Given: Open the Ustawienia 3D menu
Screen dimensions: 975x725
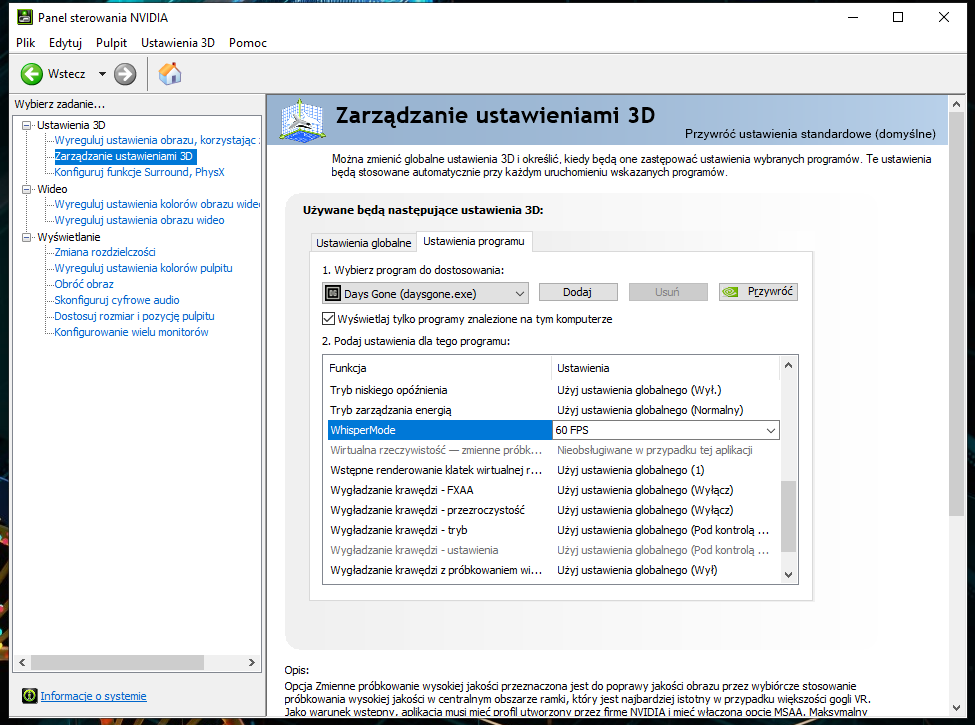Looking at the screenshot, I should [x=178, y=43].
